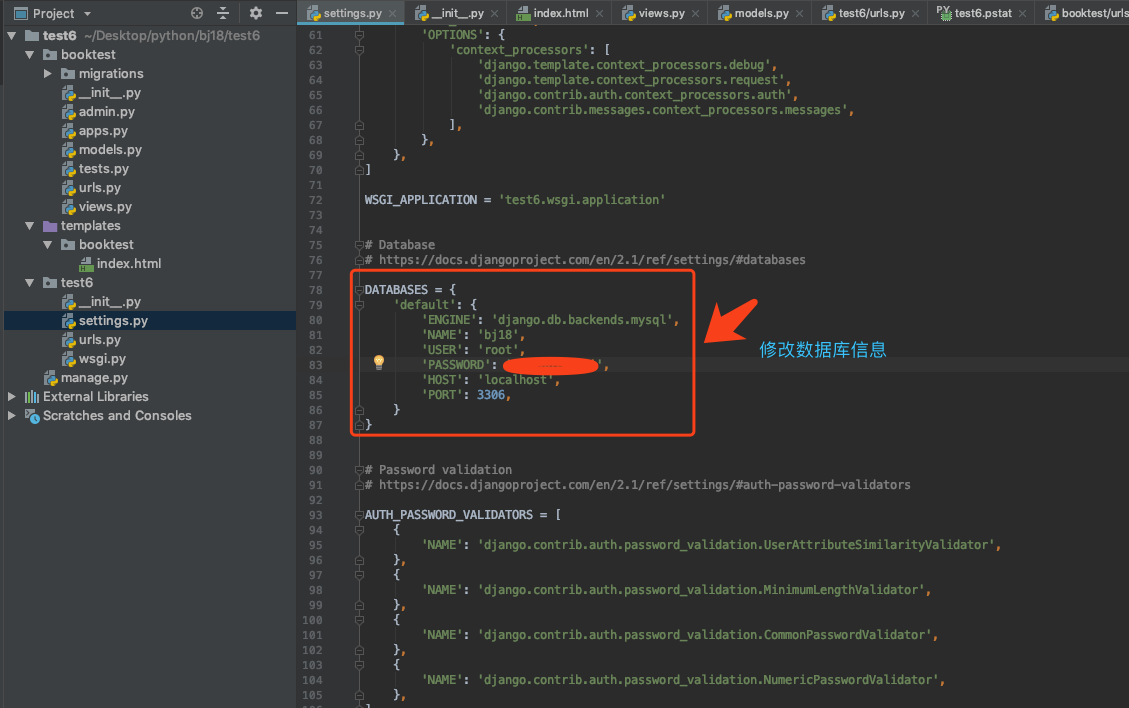Fold the Password validation comment at line 90
This screenshot has width=1129, height=708.
[359, 470]
